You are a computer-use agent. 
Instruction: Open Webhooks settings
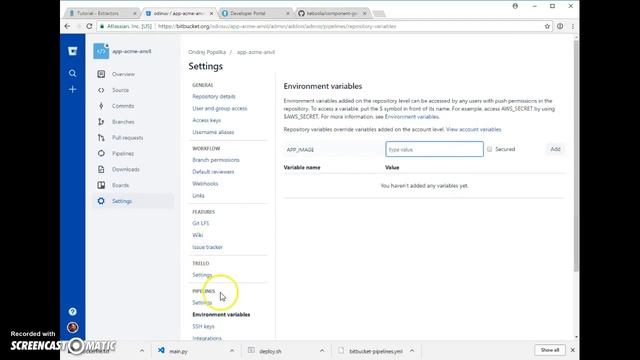[x=205, y=184]
